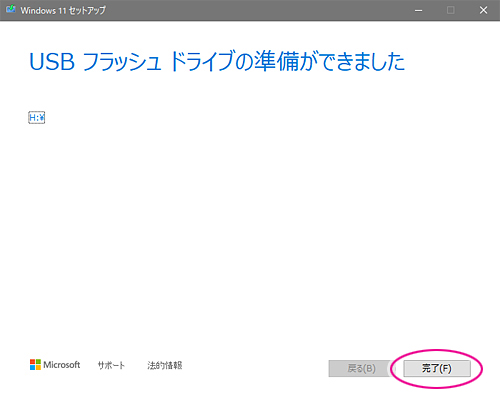Open the H:¥ drive link
Screen dimensions: 500x395
(x=36, y=117)
